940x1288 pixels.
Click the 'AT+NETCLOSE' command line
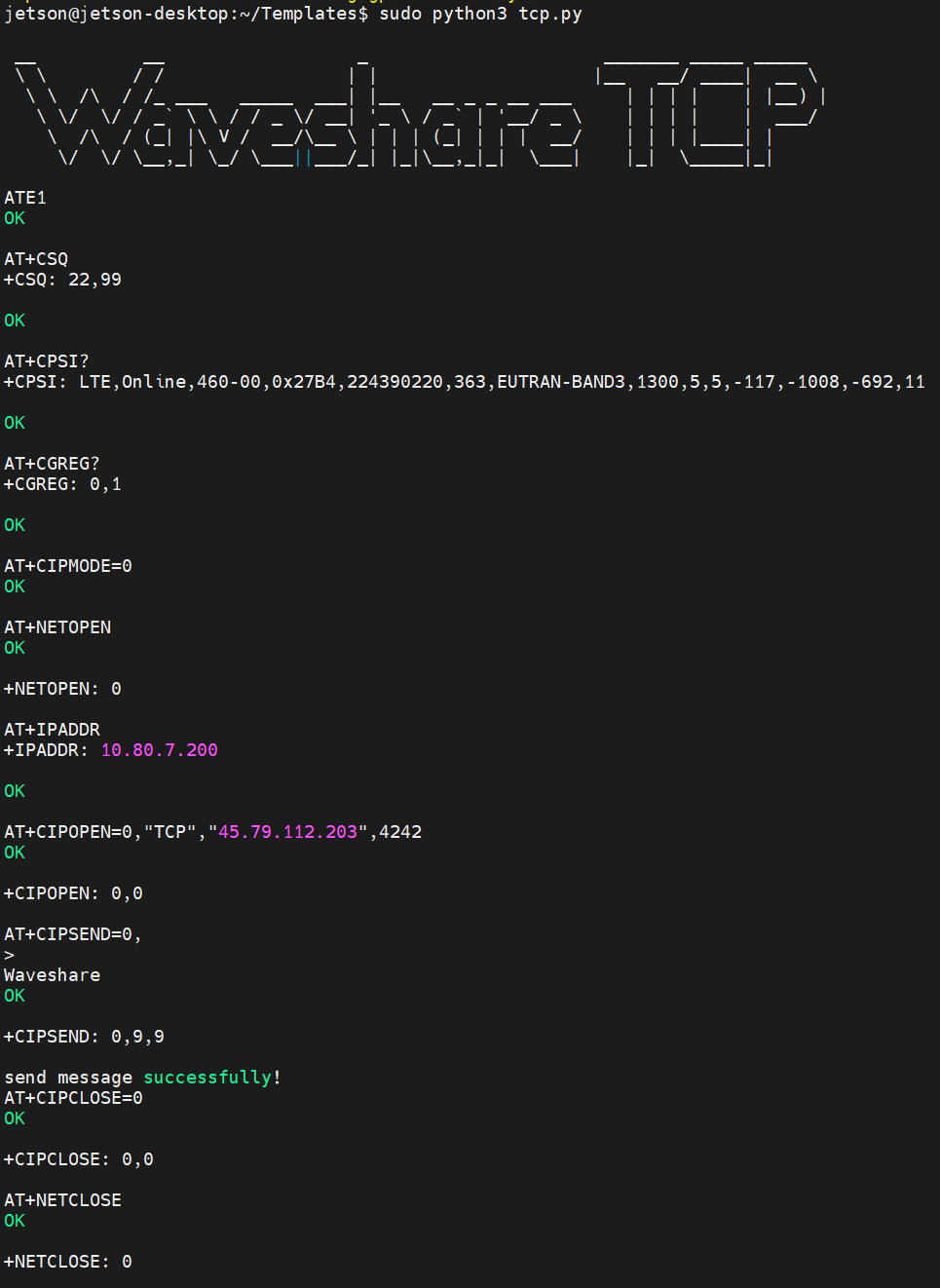(62, 1200)
